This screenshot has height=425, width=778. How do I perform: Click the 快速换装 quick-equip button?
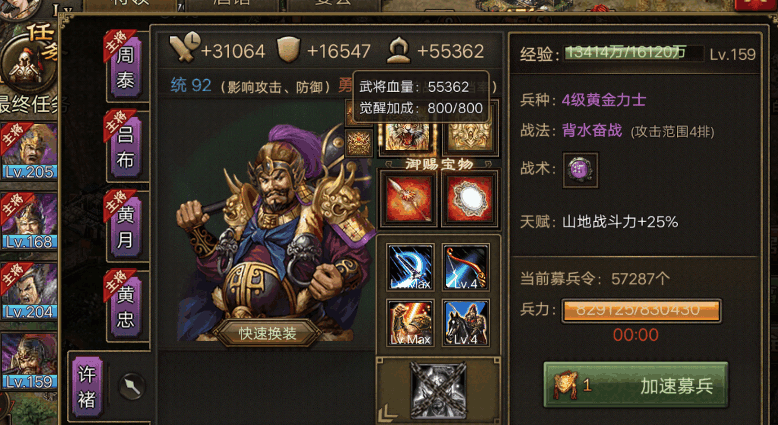pyautogui.click(x=267, y=333)
